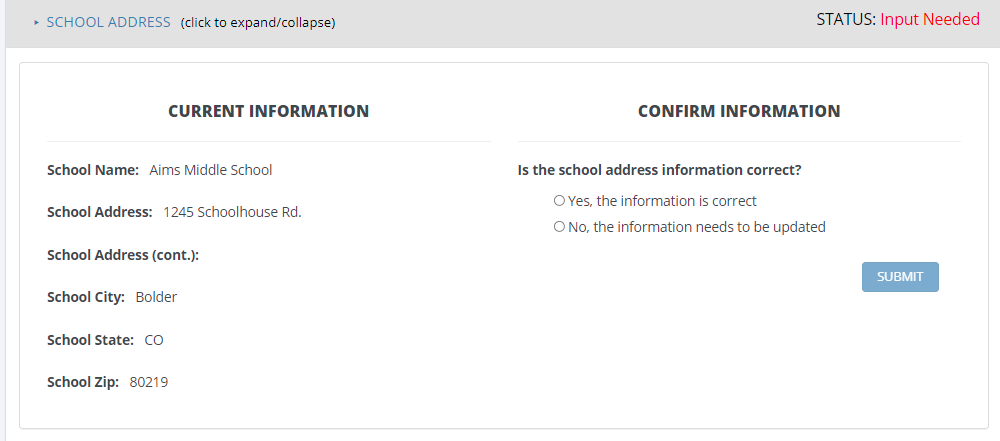
Task: Click the CURRENT INFORMATION heading
Action: tap(268, 111)
